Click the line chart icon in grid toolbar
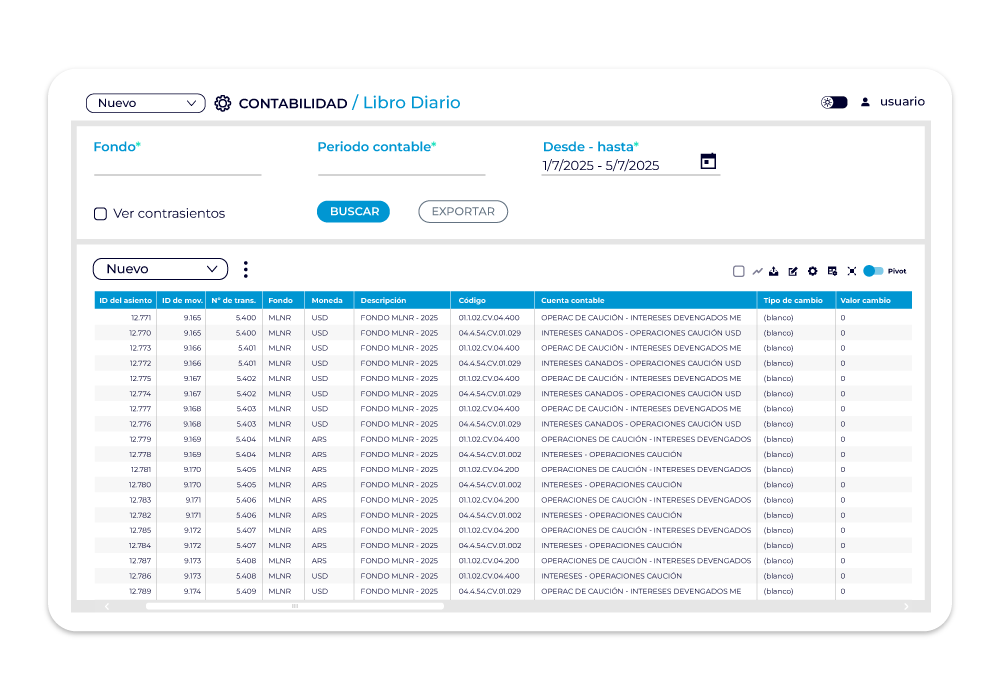The image size is (1000, 700). 757,271
